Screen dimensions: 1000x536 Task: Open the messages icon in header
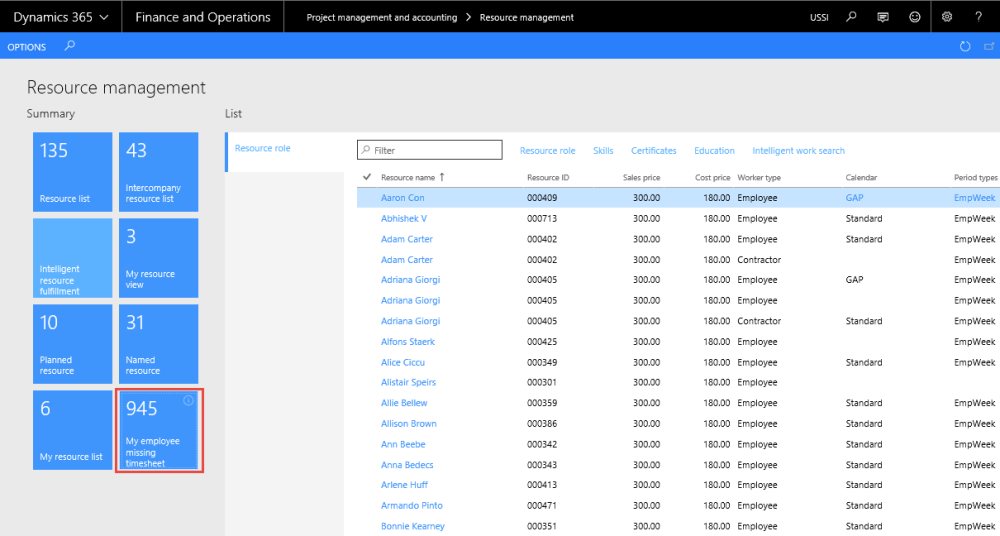coord(882,17)
